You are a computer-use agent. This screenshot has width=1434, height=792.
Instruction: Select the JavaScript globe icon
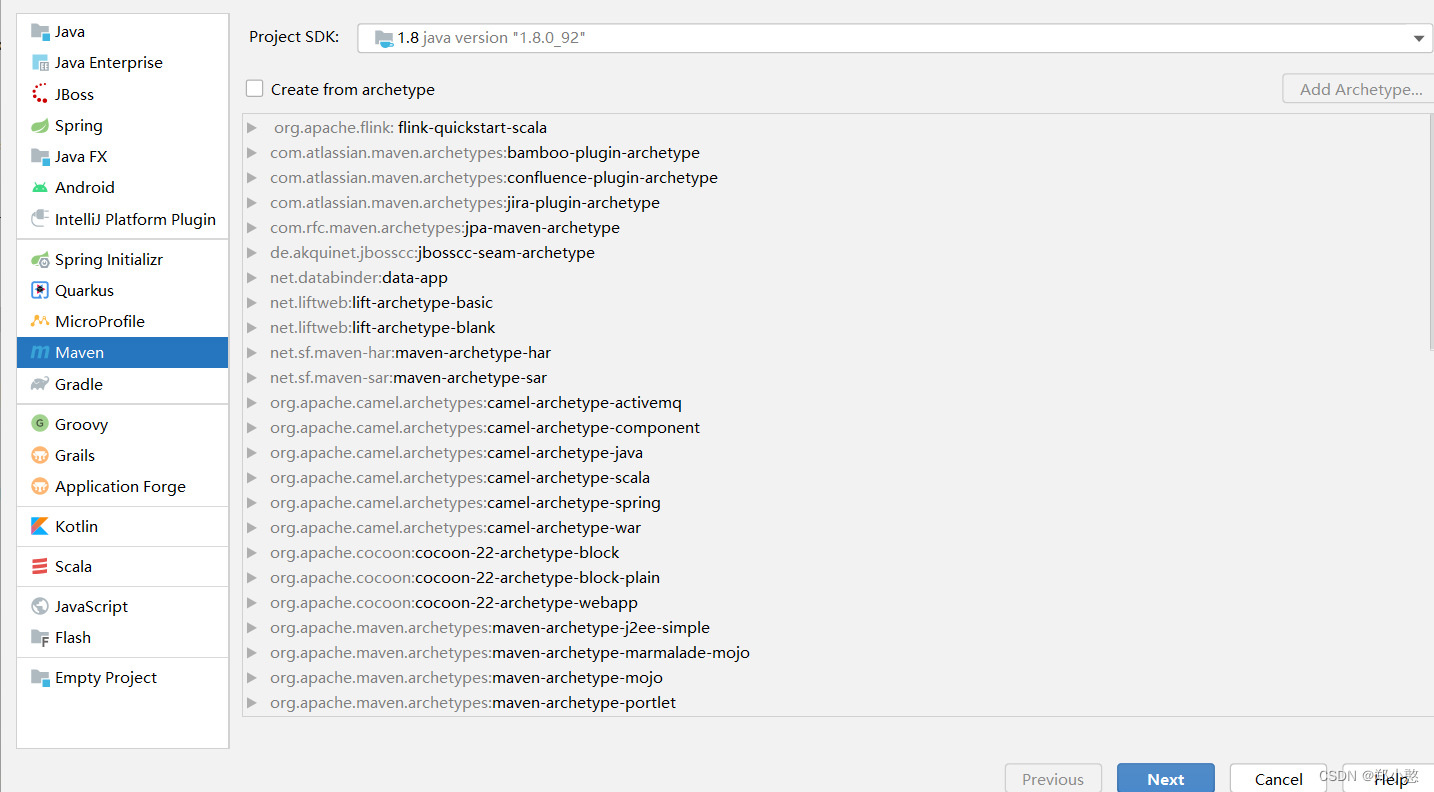tap(40, 606)
